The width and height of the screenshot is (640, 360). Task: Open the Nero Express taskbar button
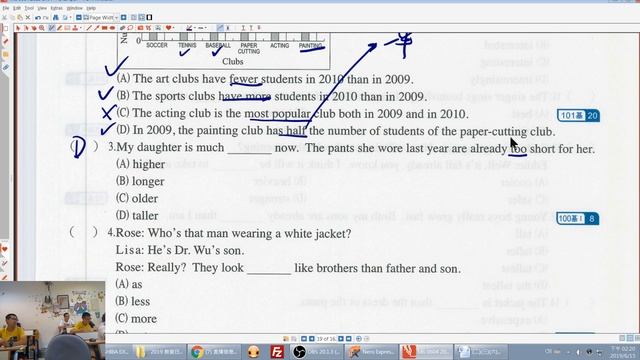coord(372,351)
